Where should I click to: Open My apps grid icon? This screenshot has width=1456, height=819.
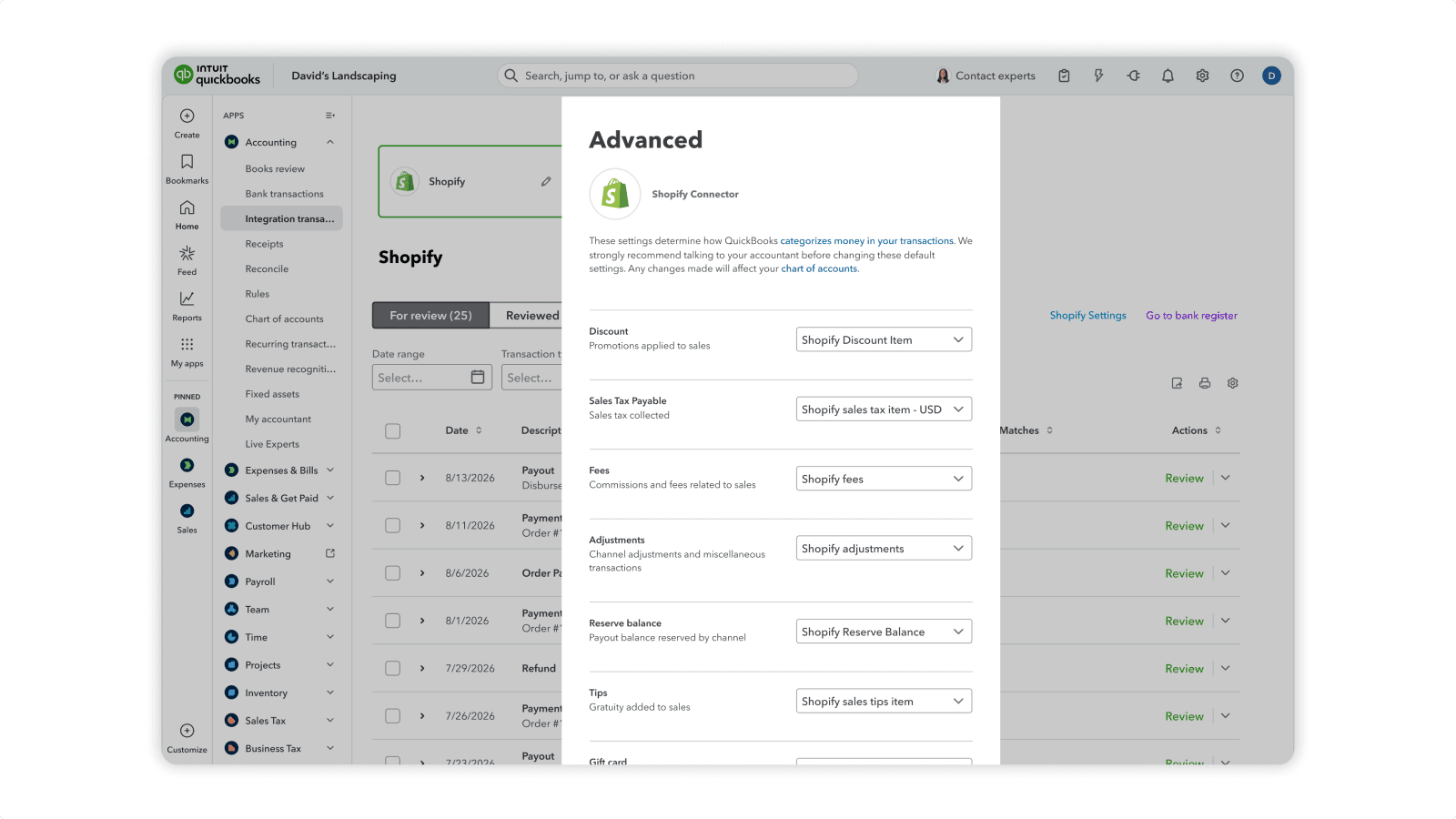pyautogui.click(x=187, y=344)
